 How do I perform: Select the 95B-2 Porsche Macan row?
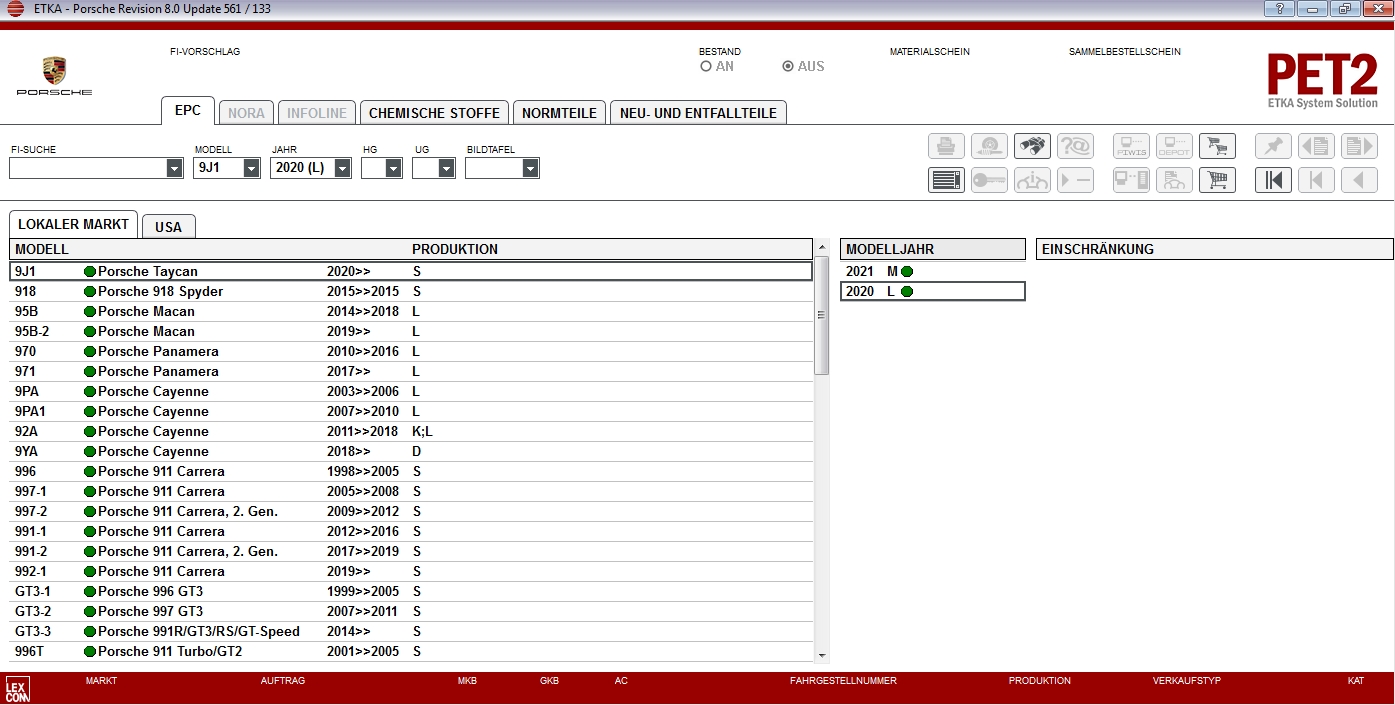411,331
